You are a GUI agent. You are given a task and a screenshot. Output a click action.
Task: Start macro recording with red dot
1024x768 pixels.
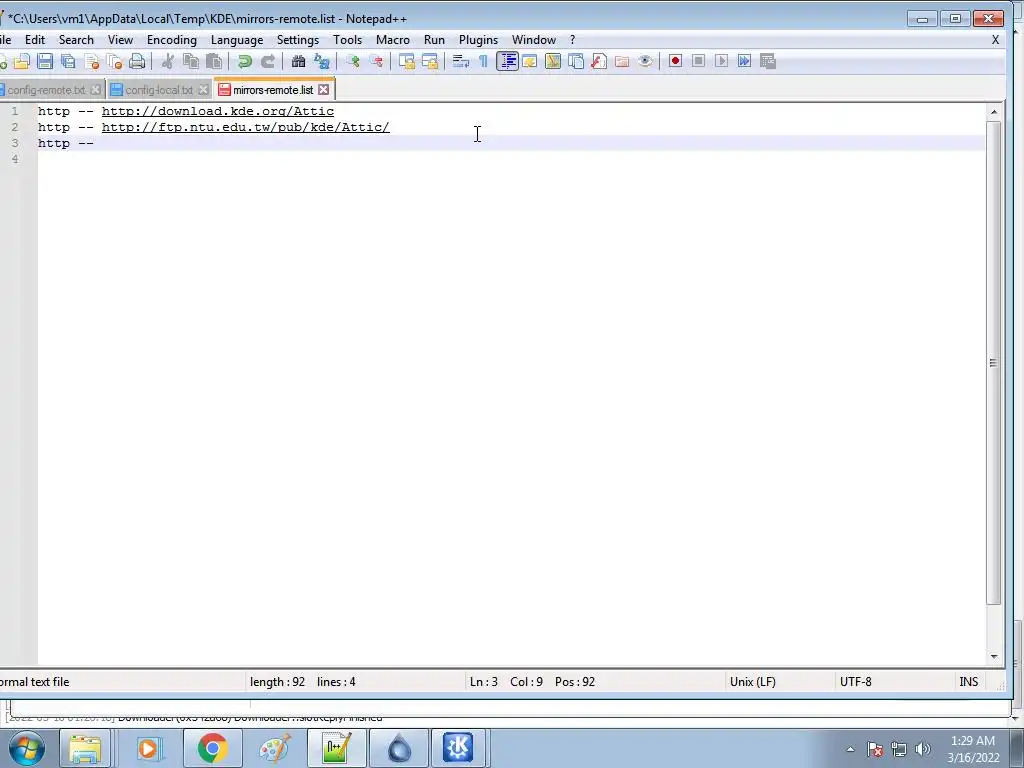point(675,61)
